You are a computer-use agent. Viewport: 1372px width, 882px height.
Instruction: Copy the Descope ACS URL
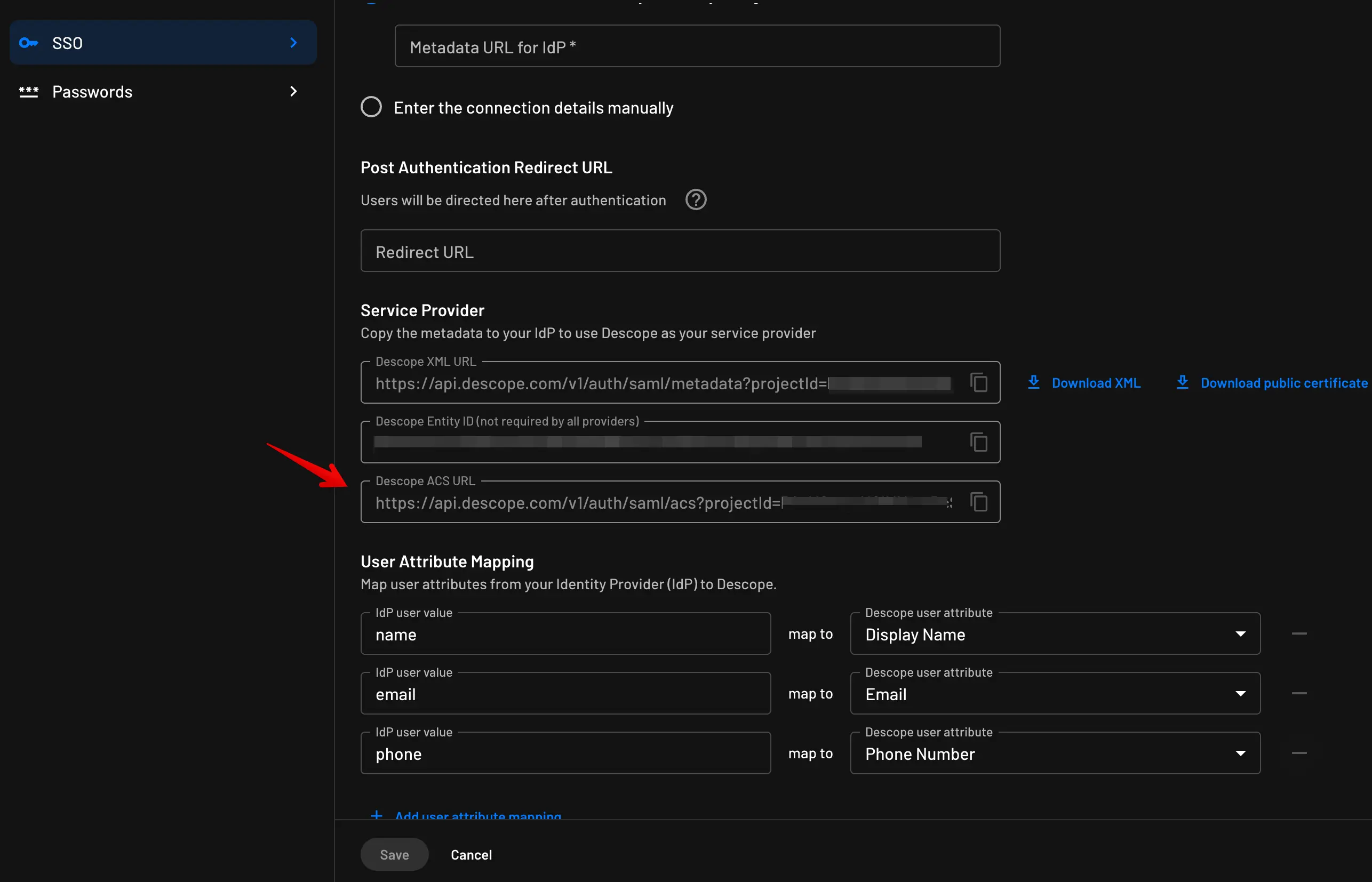point(978,501)
